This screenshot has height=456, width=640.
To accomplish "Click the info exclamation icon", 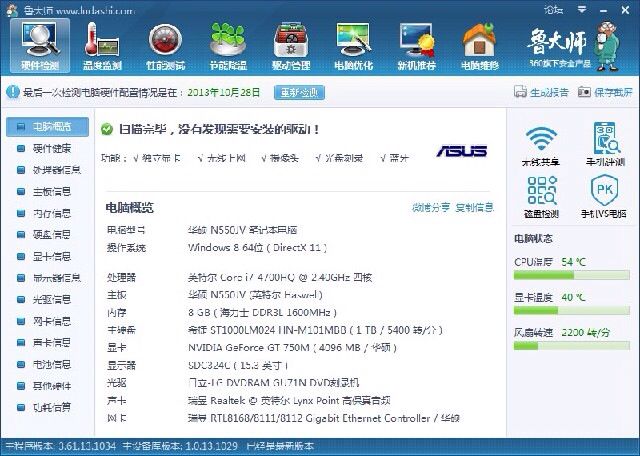I will (13, 92).
